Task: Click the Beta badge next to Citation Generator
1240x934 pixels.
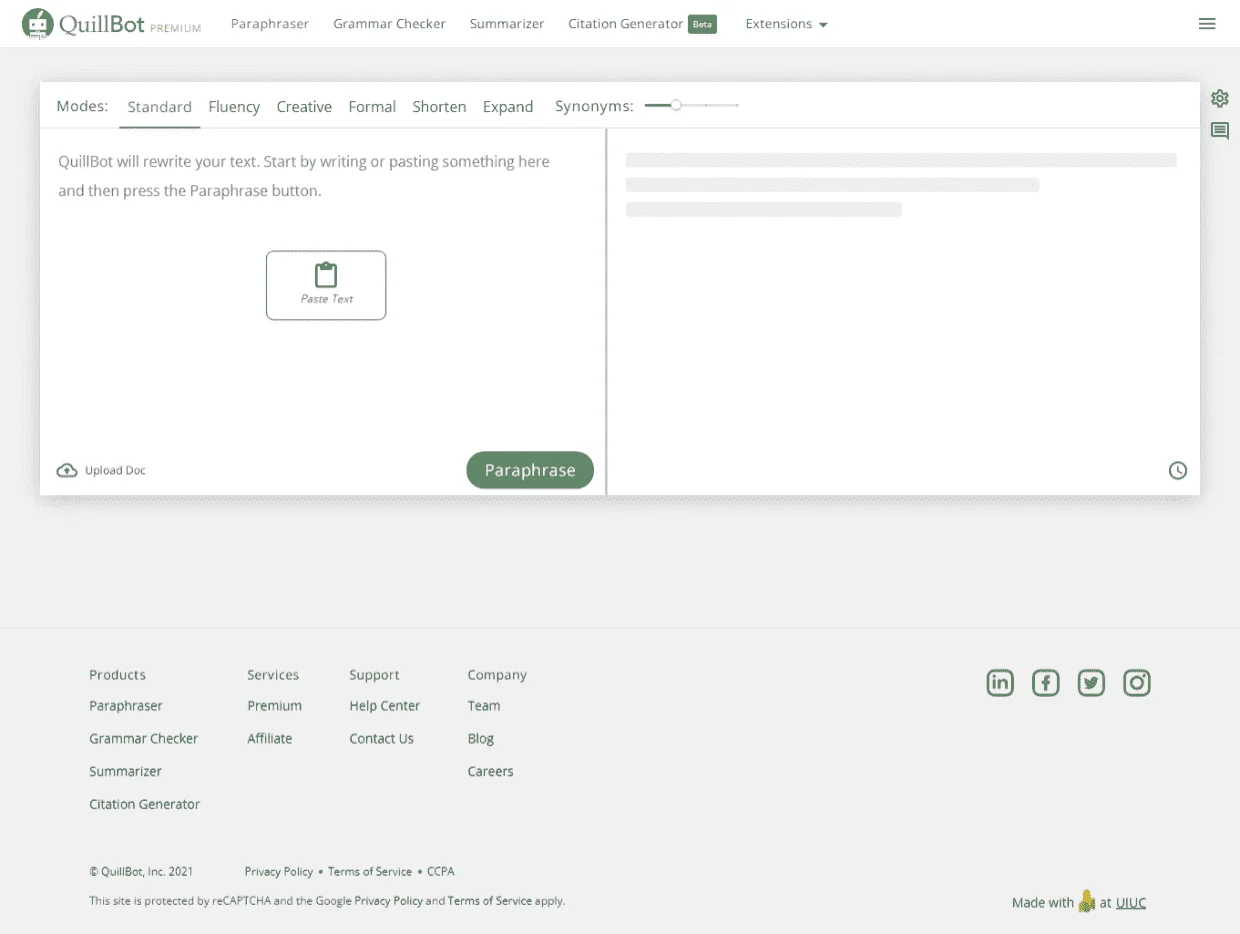Action: 702,24
